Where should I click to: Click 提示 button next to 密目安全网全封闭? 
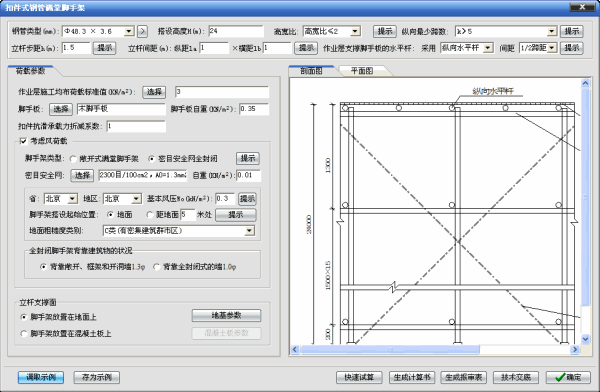pyautogui.click(x=248, y=158)
